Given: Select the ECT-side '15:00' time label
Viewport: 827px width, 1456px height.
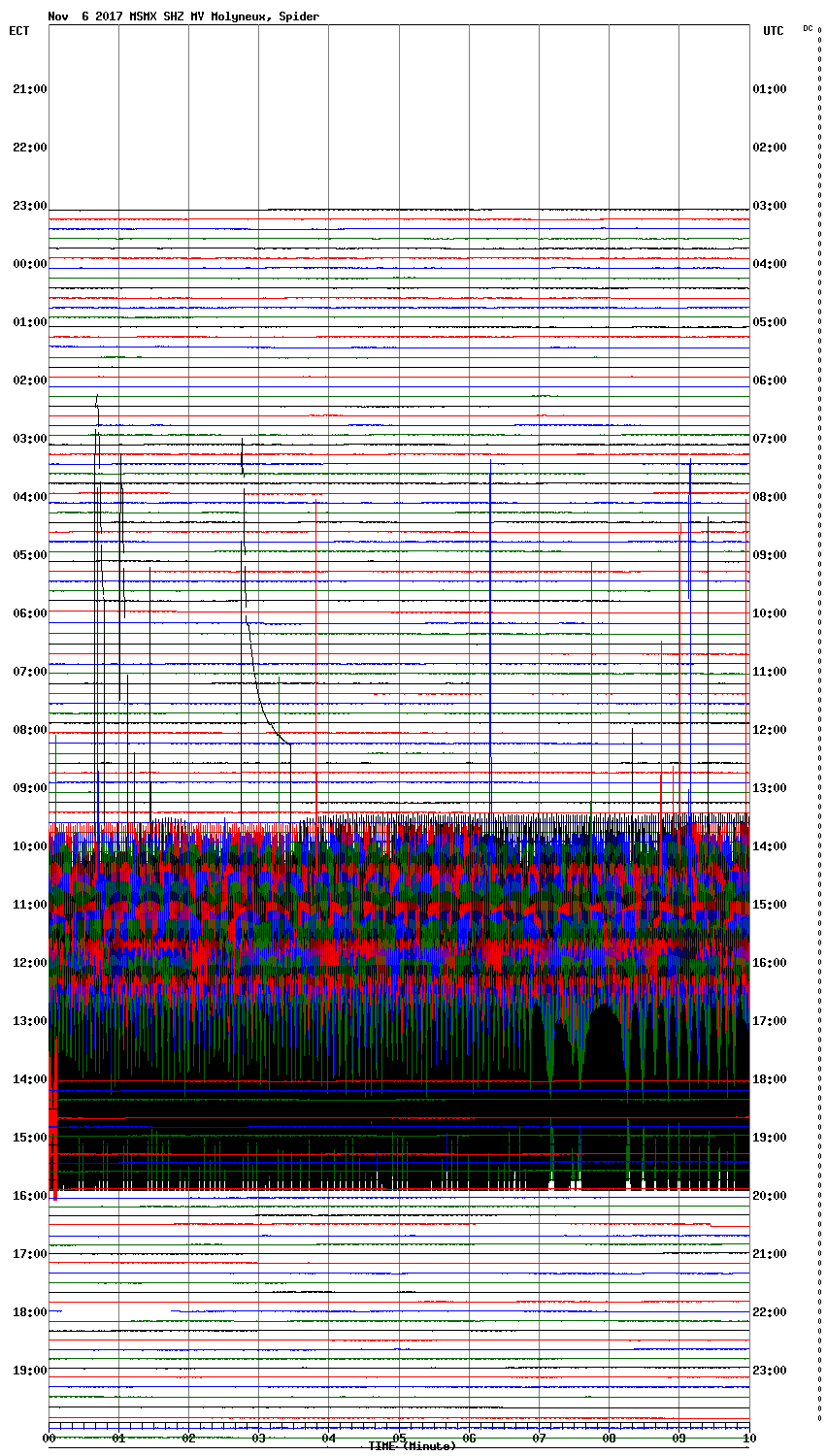Looking at the screenshot, I should click(x=30, y=1138).
